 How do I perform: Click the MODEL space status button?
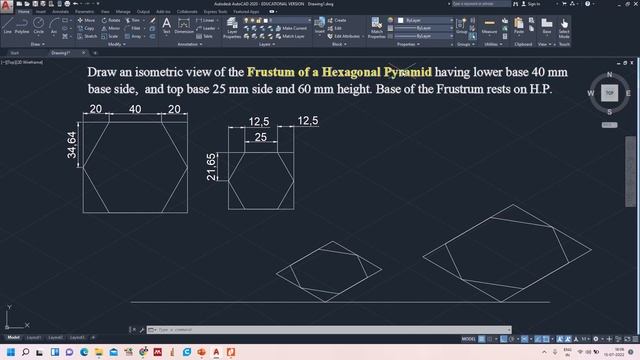click(469, 339)
